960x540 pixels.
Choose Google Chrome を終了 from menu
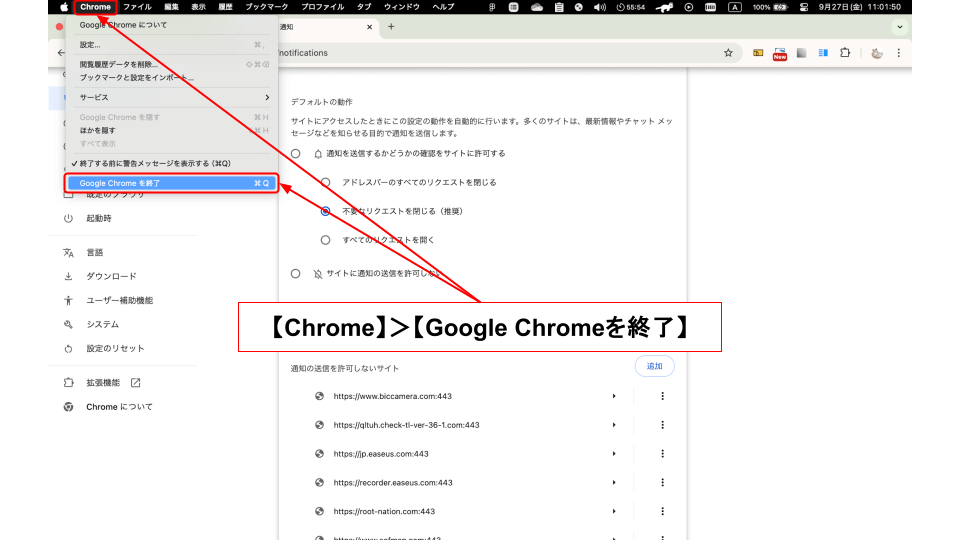coord(174,183)
